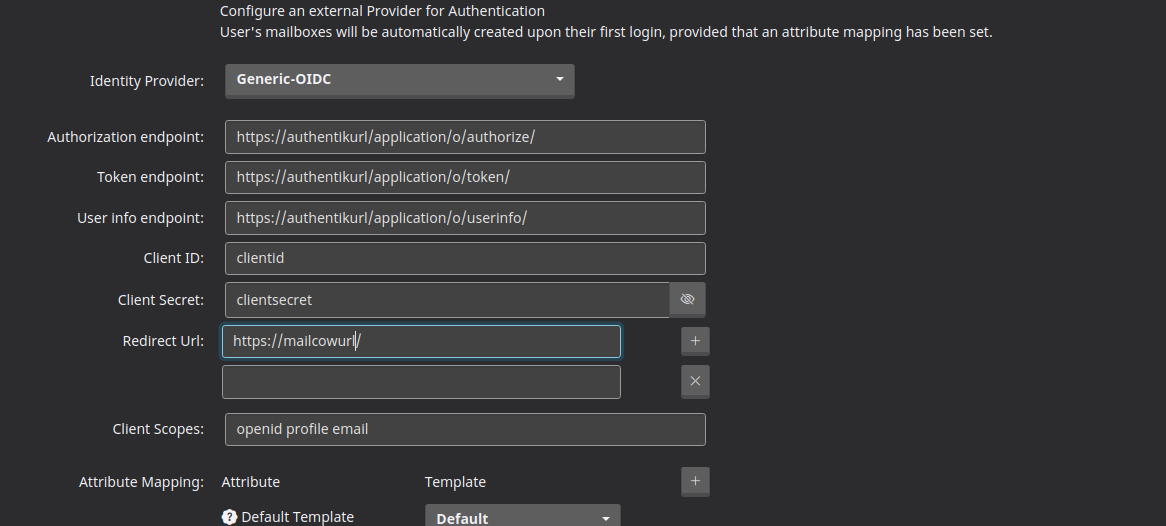Add a new Attribute Mapping row
The image size is (1166, 526).
[x=695, y=481]
